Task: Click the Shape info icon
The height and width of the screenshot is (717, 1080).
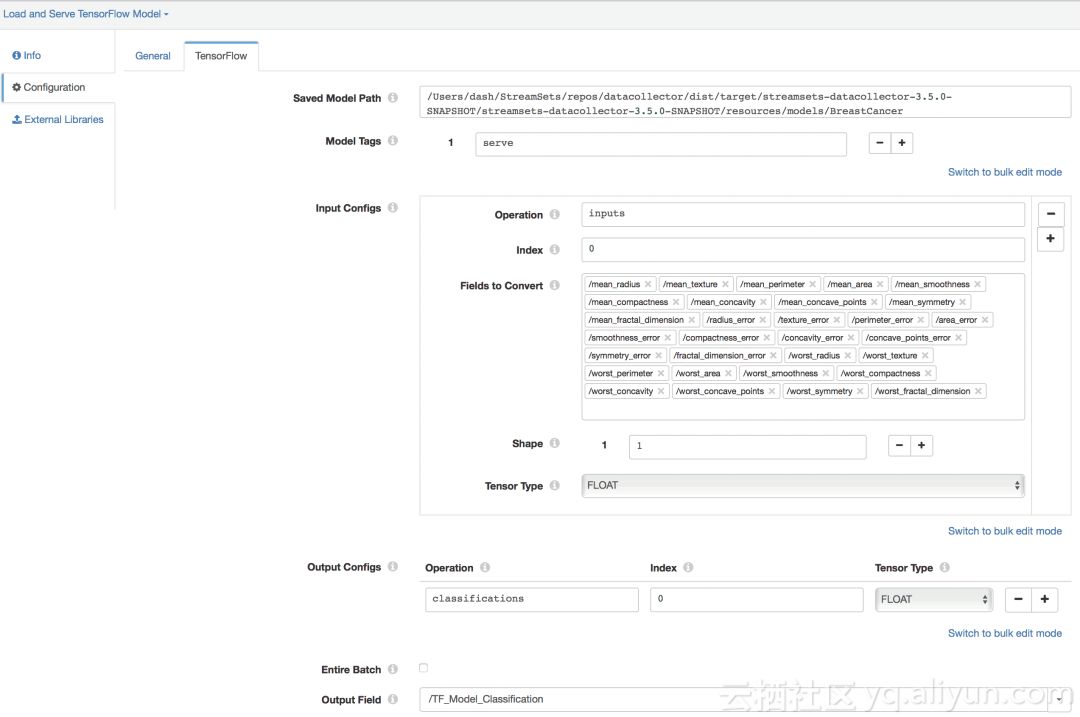Action: 554,443
